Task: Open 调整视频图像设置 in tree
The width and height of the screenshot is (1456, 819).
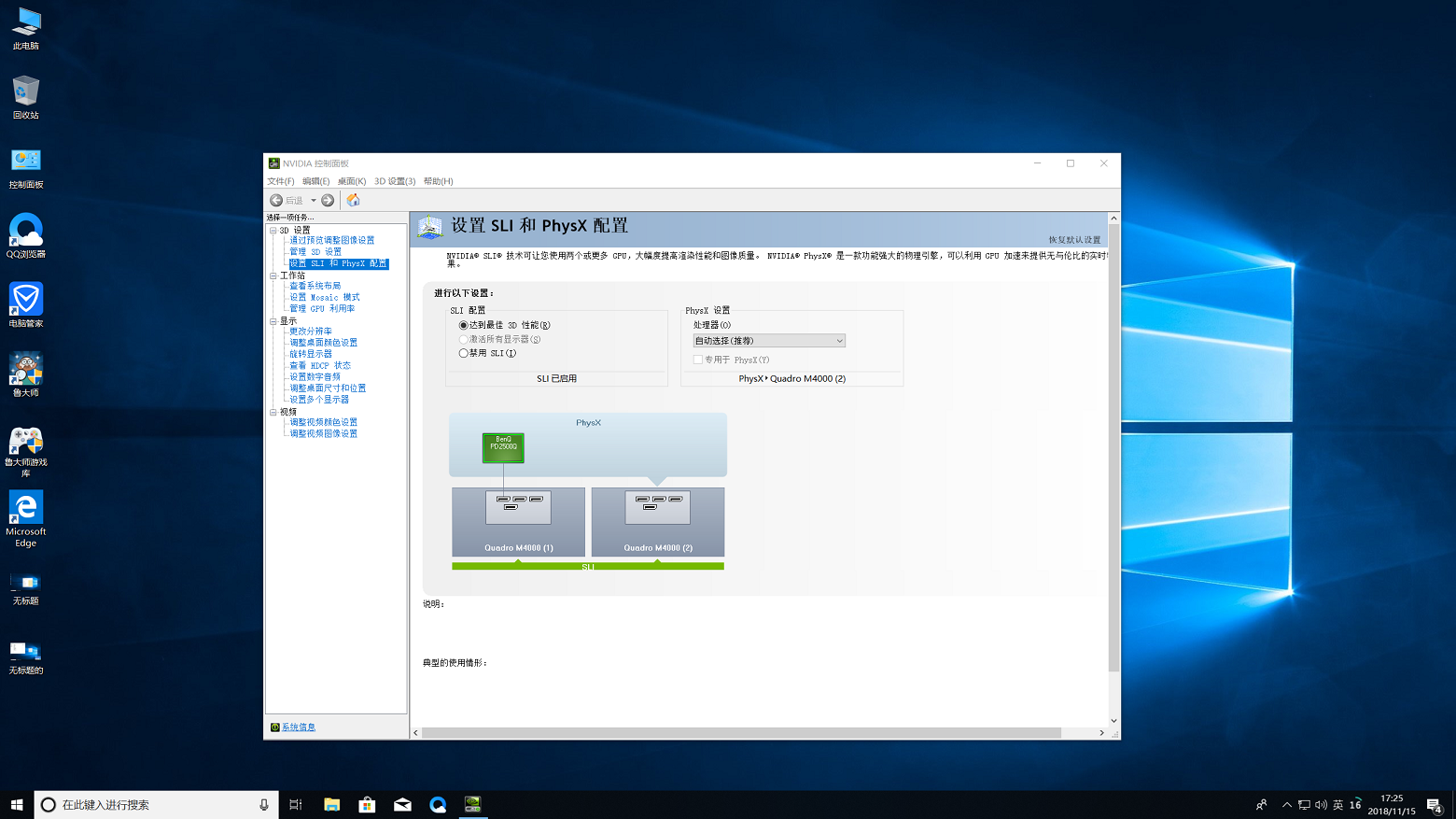Action: coord(323,433)
